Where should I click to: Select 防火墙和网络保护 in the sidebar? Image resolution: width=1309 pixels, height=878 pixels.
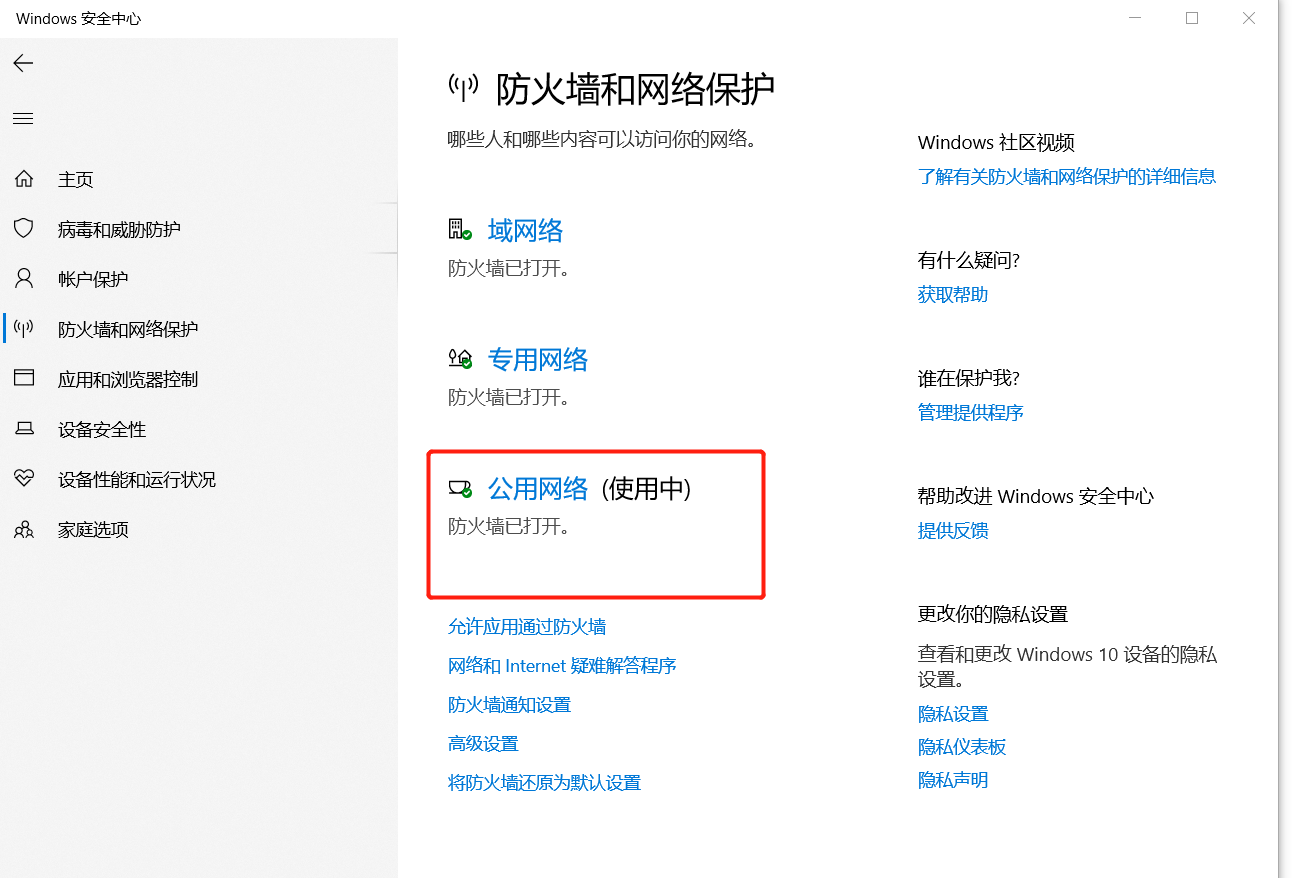tap(128, 329)
